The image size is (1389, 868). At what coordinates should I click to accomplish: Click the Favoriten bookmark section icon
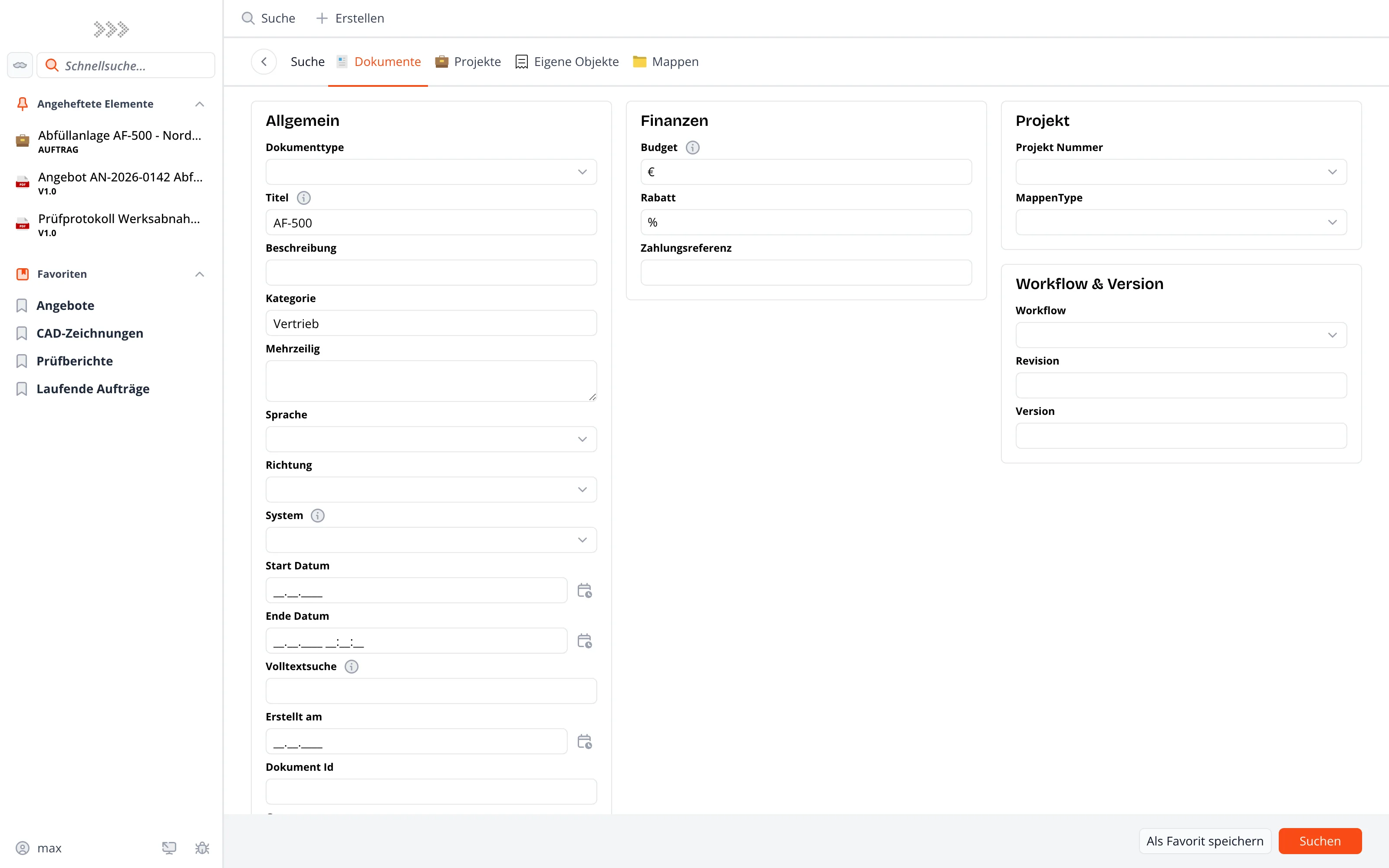(23, 274)
